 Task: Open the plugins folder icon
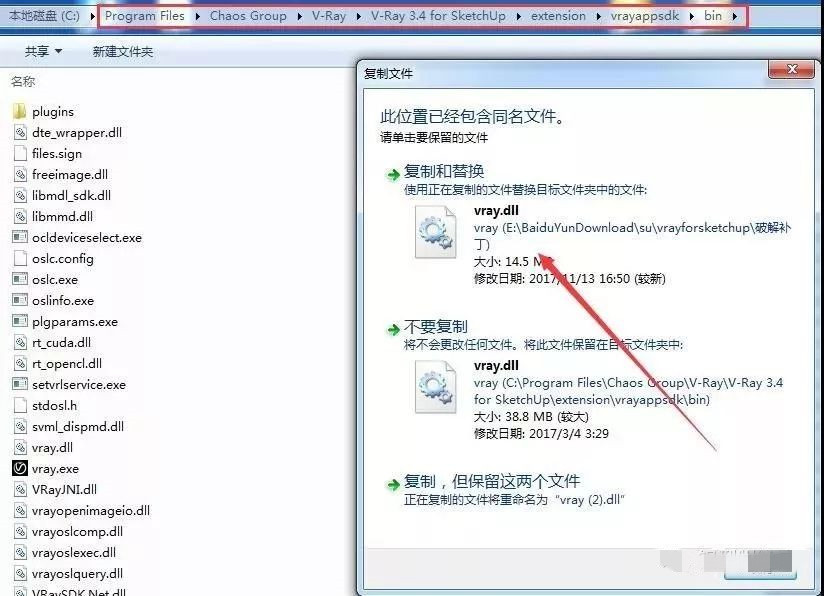[19, 111]
